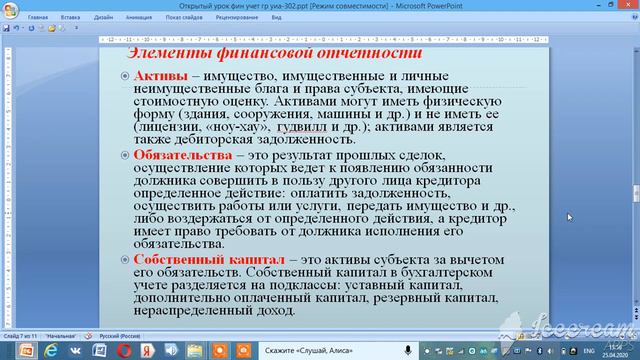Open the round Office button menu
The image size is (640, 360).
click(10, 10)
